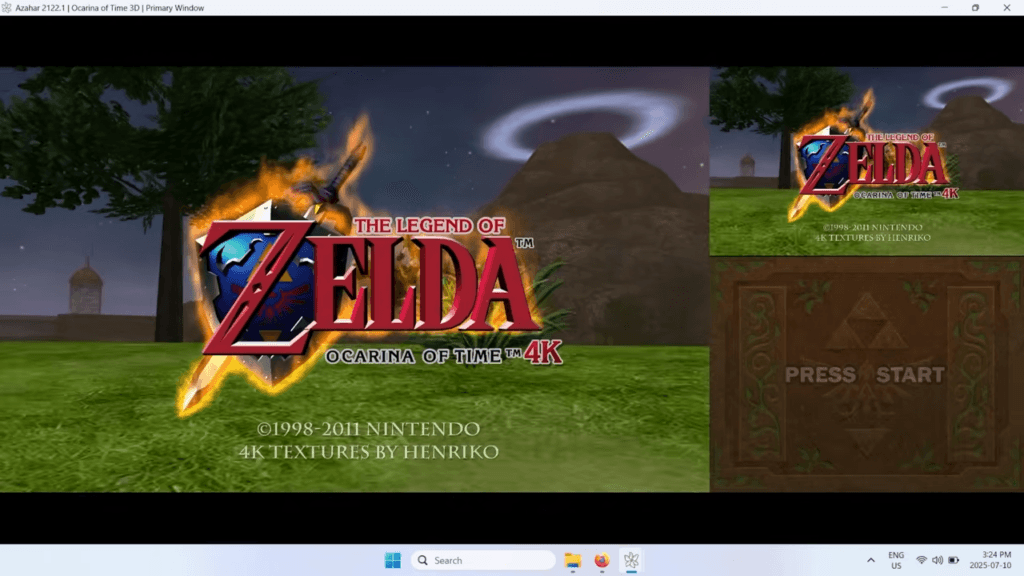Click the PRESS START prompt on bottom screen
The width and height of the screenshot is (1024, 576).
tap(865, 375)
